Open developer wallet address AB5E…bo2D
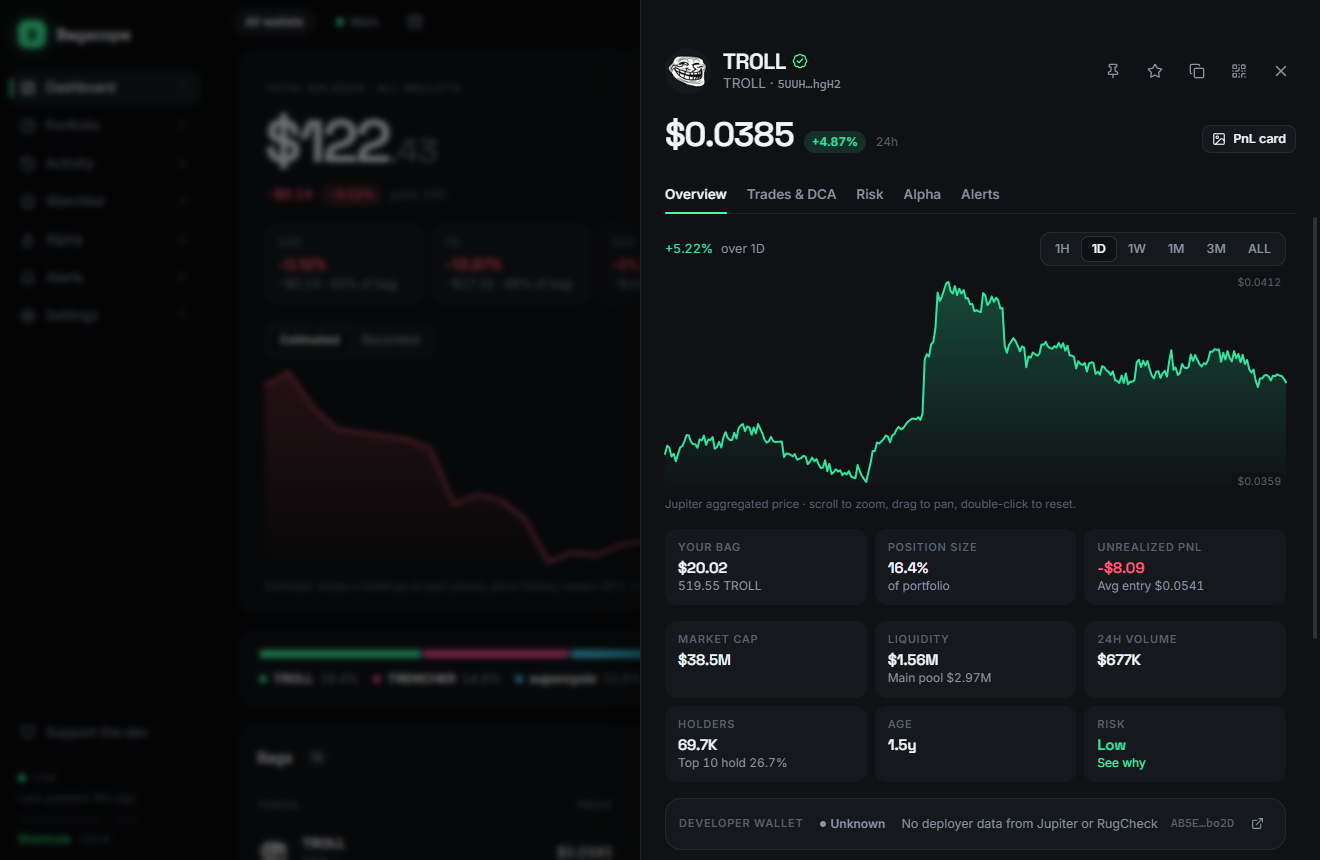 coord(1202,824)
